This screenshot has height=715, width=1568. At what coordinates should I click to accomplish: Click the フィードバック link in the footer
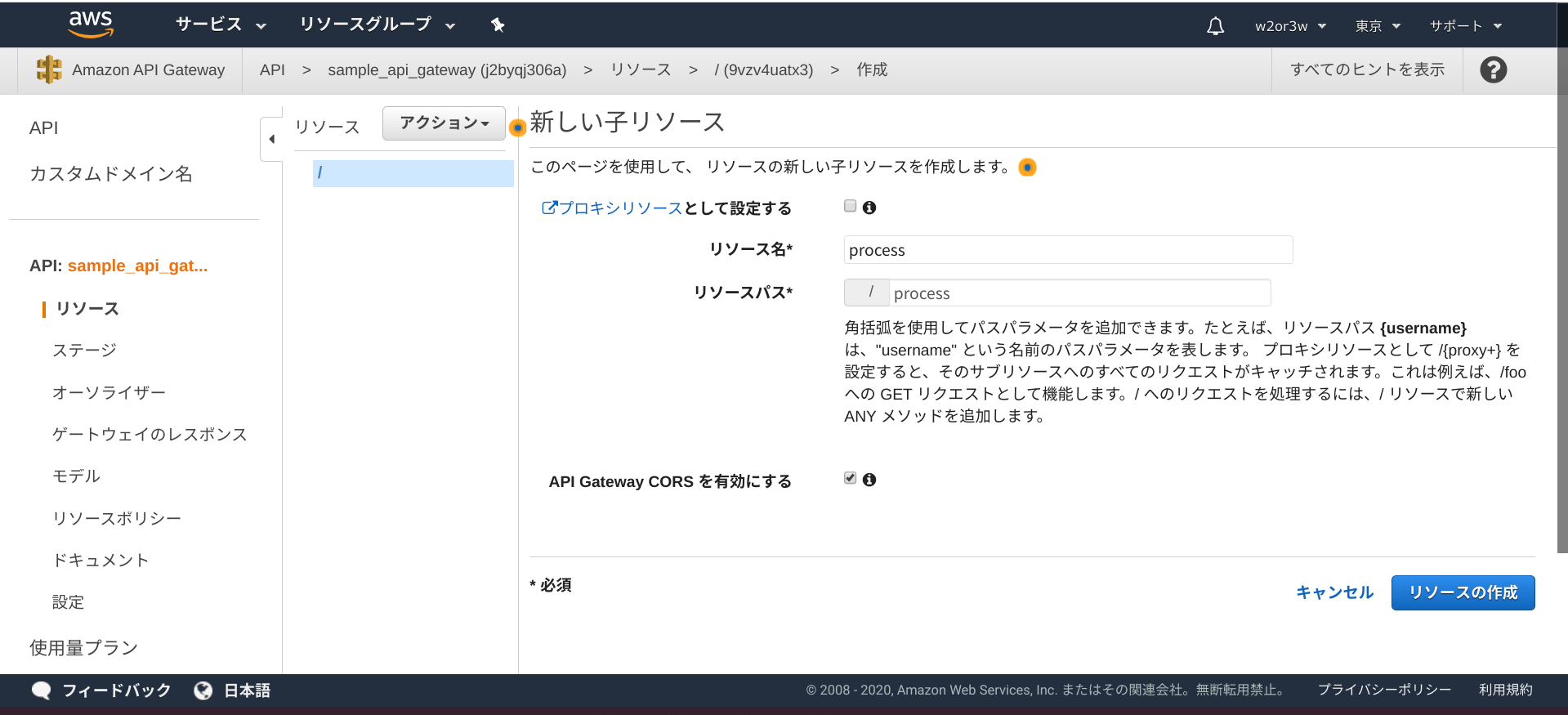pos(117,690)
